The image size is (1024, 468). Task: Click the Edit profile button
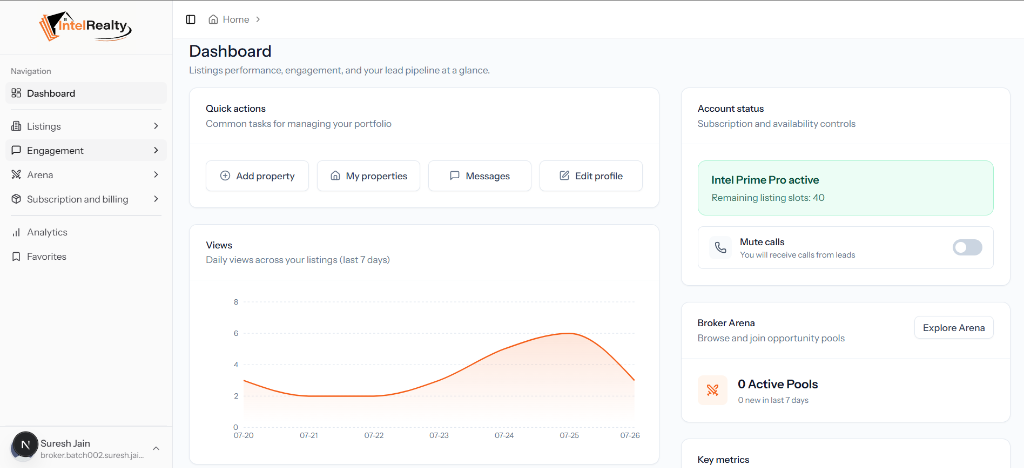click(590, 176)
